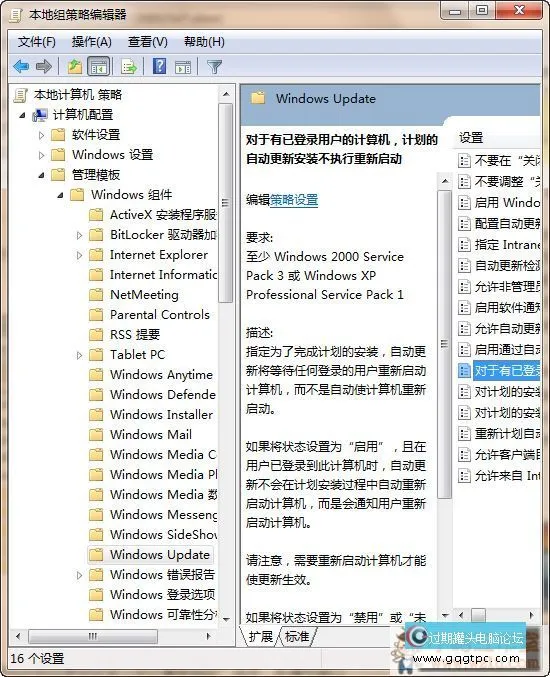Open the 帮助(H) menu
550x677 pixels.
pyautogui.click(x=204, y=42)
